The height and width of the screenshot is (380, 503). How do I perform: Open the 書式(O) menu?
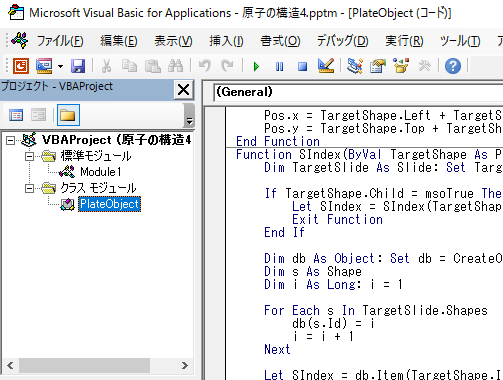click(280, 41)
